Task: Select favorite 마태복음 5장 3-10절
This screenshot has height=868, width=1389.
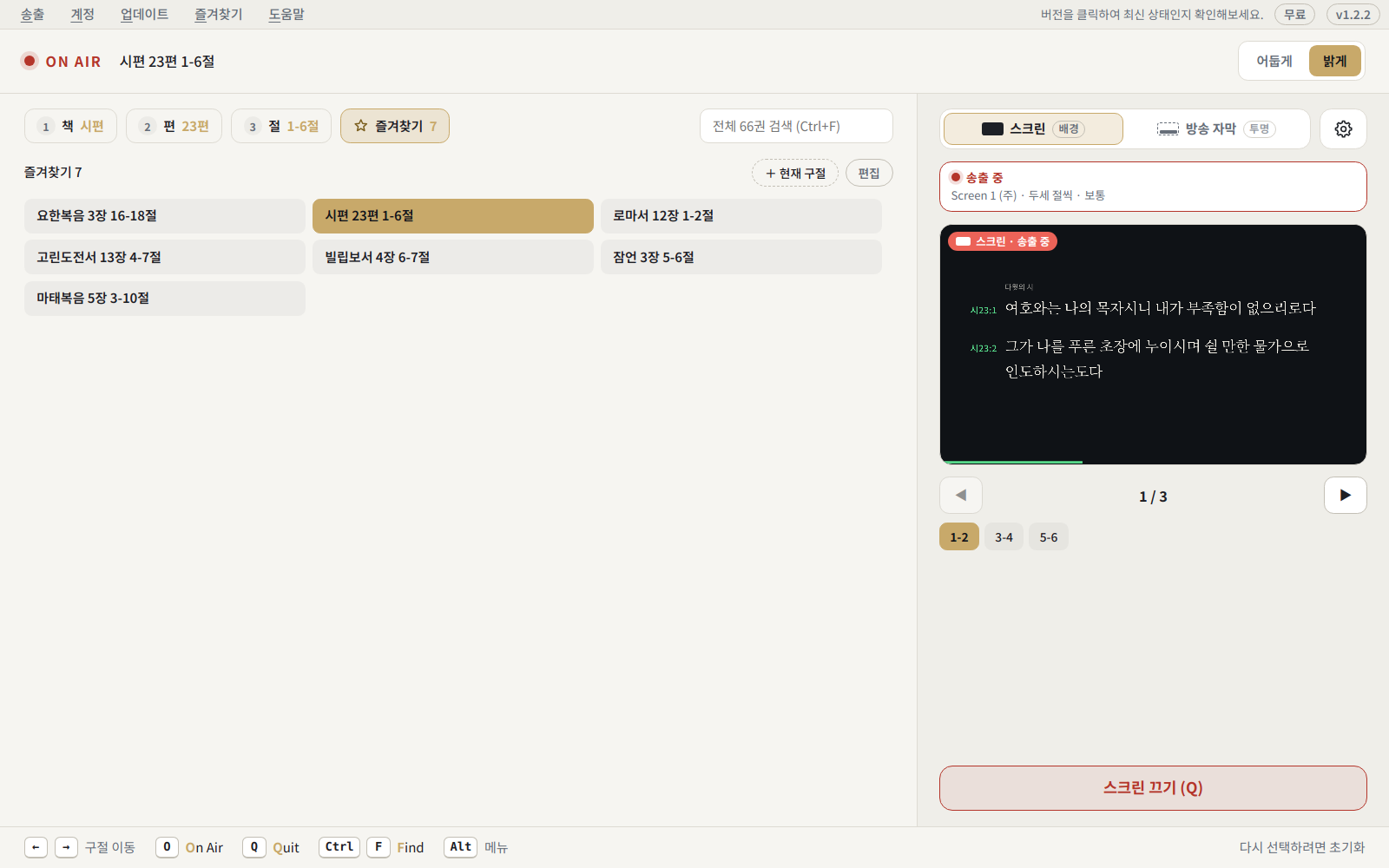Action: [165, 298]
